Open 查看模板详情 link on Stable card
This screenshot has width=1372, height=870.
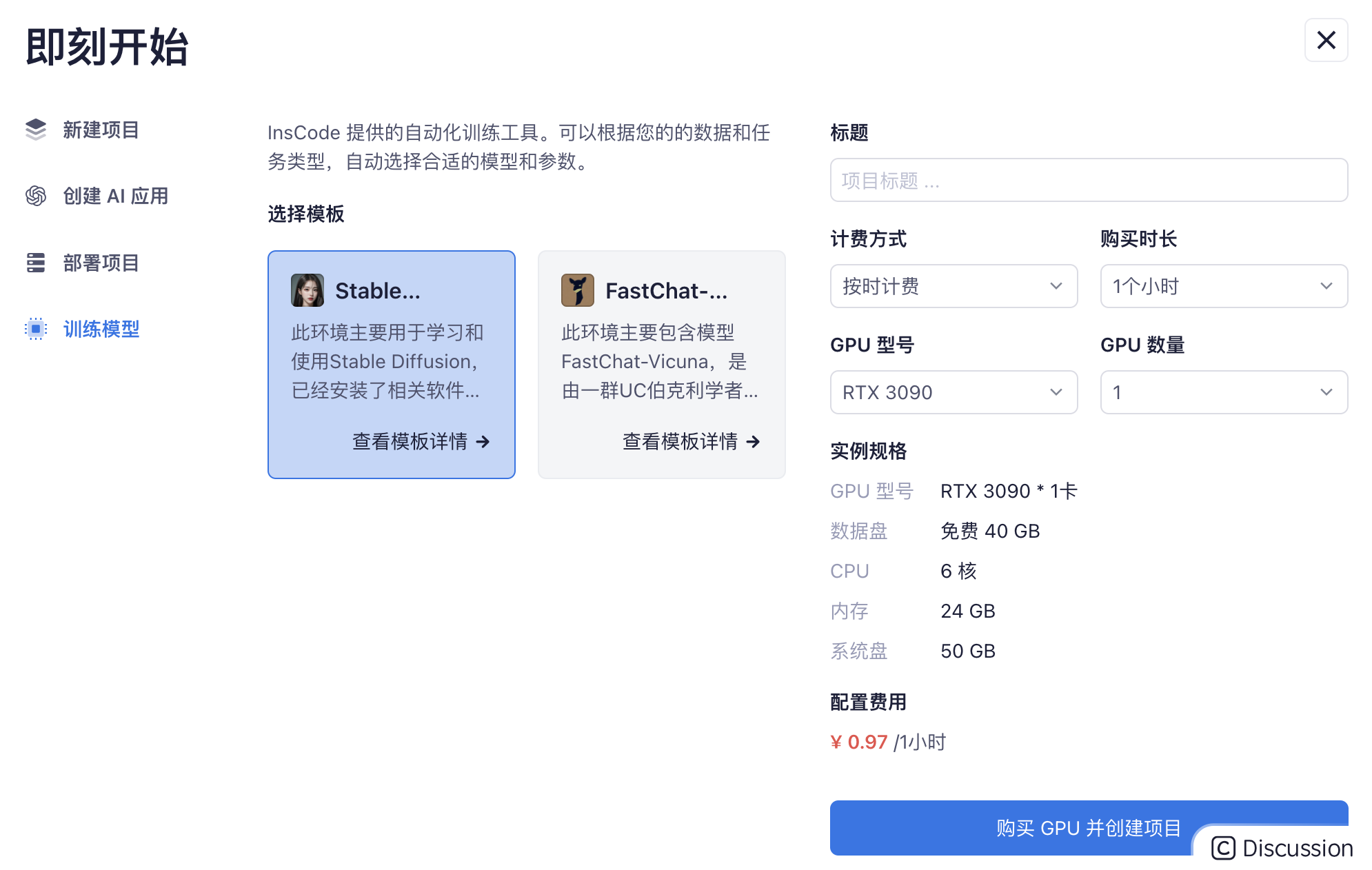coord(421,441)
